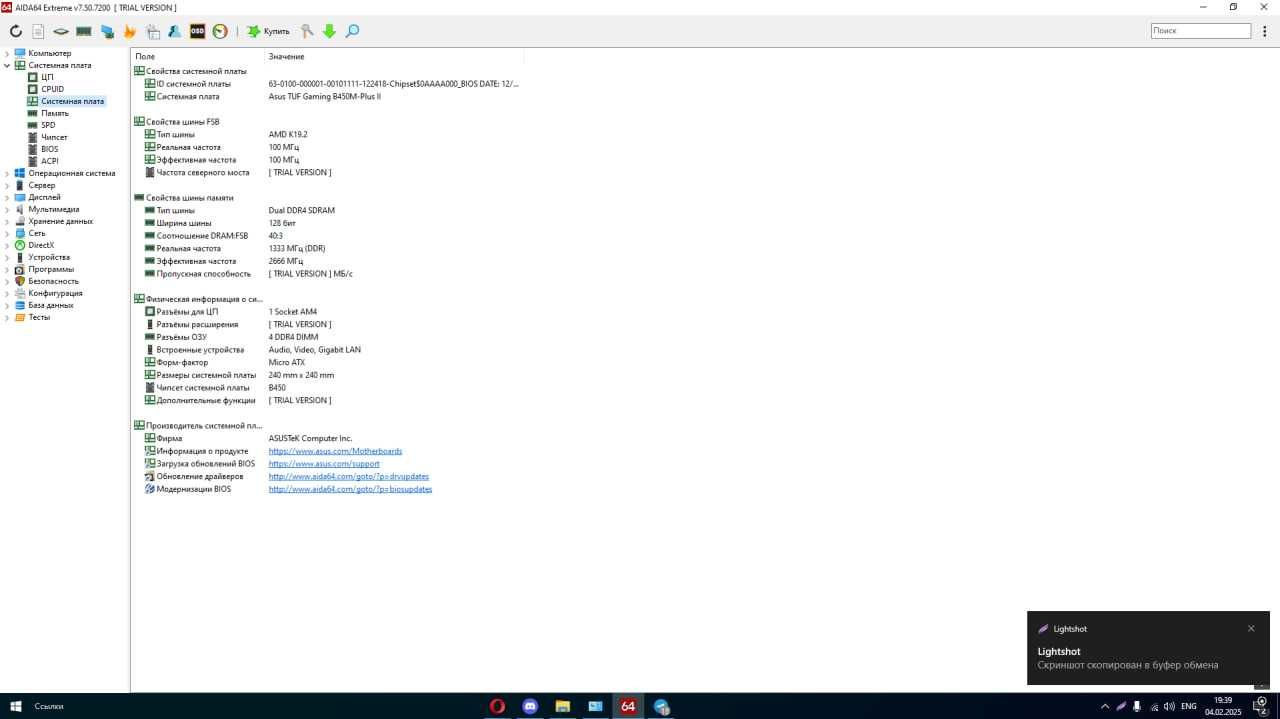Image resolution: width=1280 pixels, height=719 pixels.
Task: Open the ACPI tree item
Action: click(49, 161)
